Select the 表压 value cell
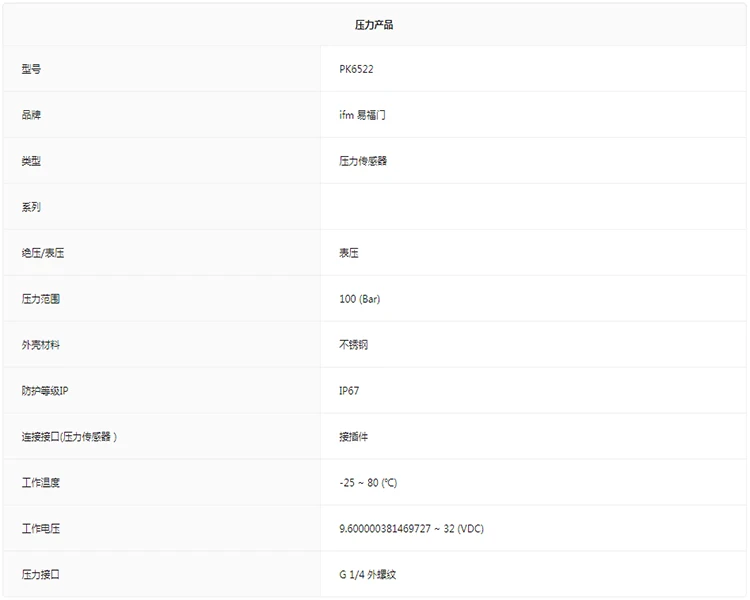The width and height of the screenshot is (750, 600). [x=349, y=253]
